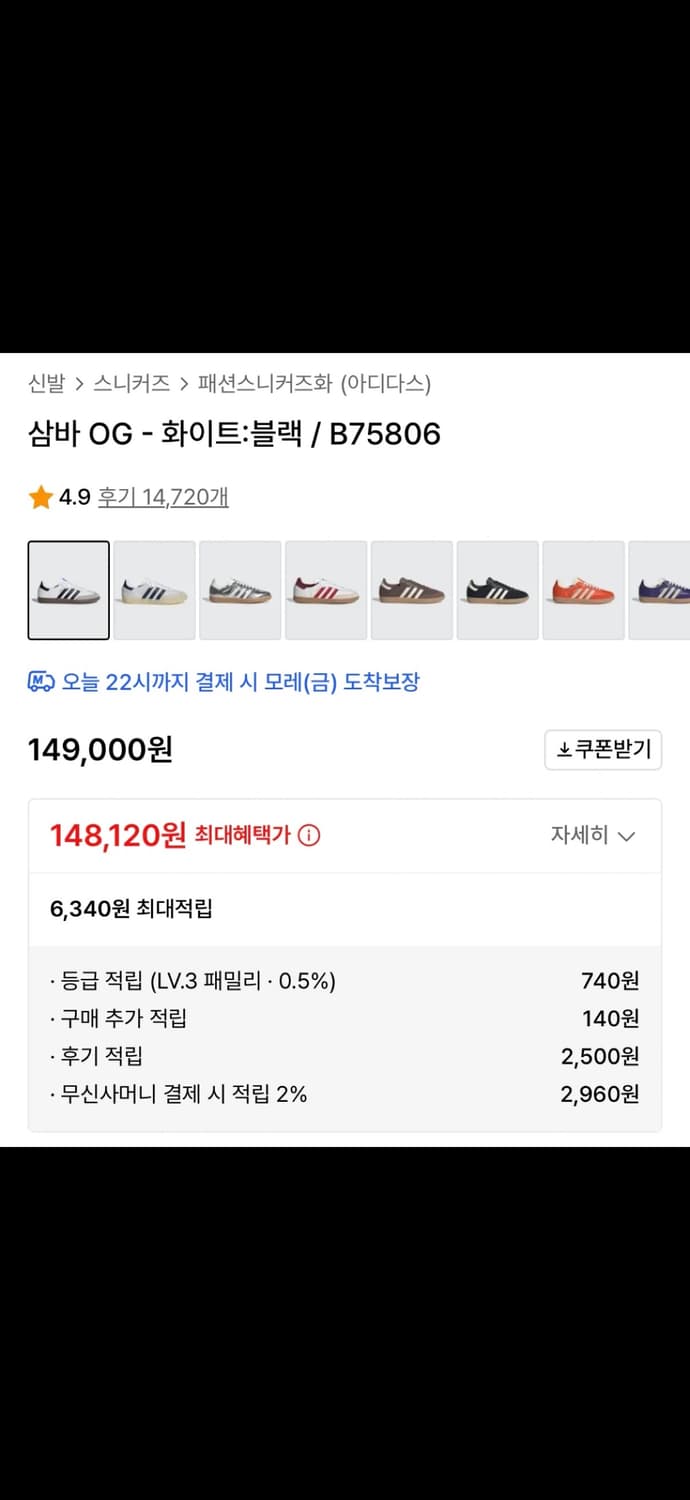Select the orange Samba colorway thumbnail

[x=583, y=590]
